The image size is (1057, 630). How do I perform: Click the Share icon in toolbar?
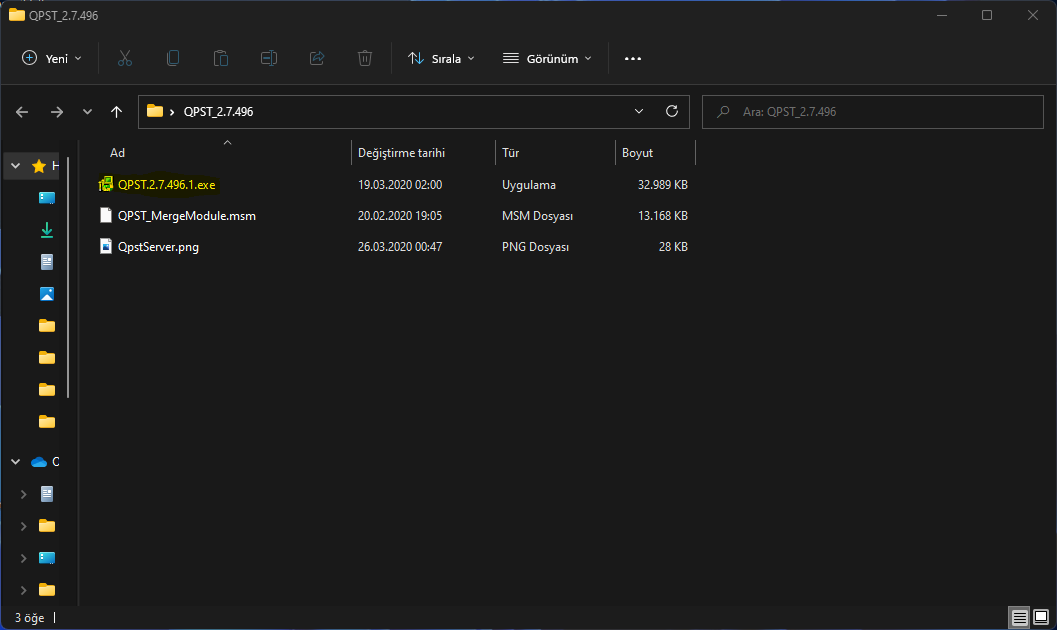[317, 59]
